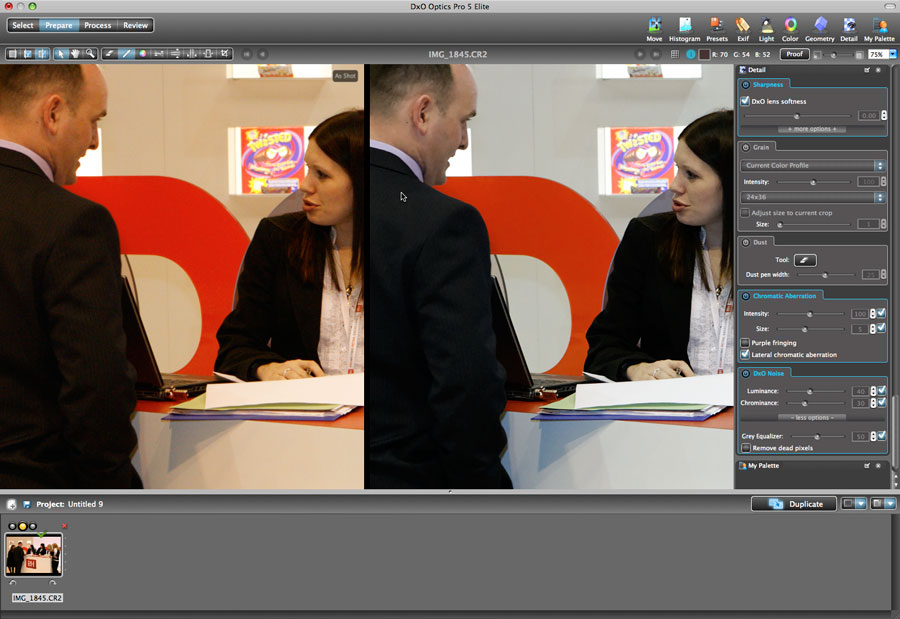This screenshot has width=900, height=619.
Task: Open the 24x36 grain format dropdown
Action: [813, 198]
